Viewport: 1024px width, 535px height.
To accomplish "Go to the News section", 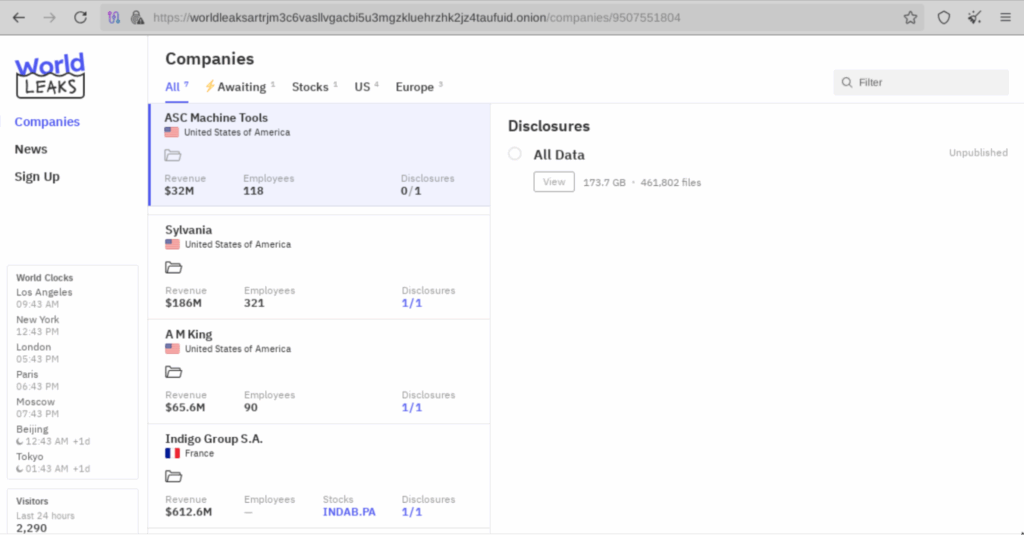I will tap(31, 149).
